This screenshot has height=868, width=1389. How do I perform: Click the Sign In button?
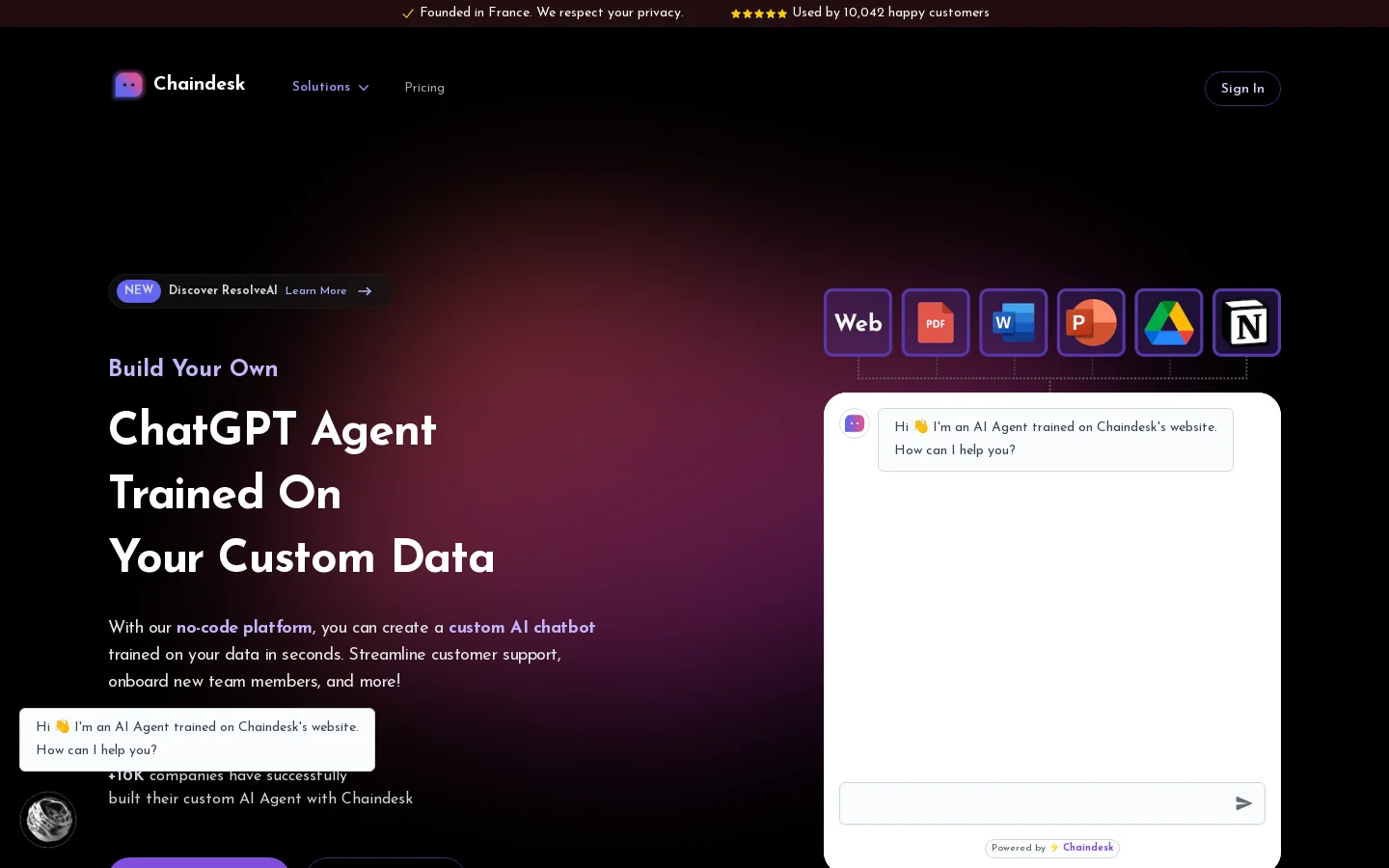(1242, 89)
